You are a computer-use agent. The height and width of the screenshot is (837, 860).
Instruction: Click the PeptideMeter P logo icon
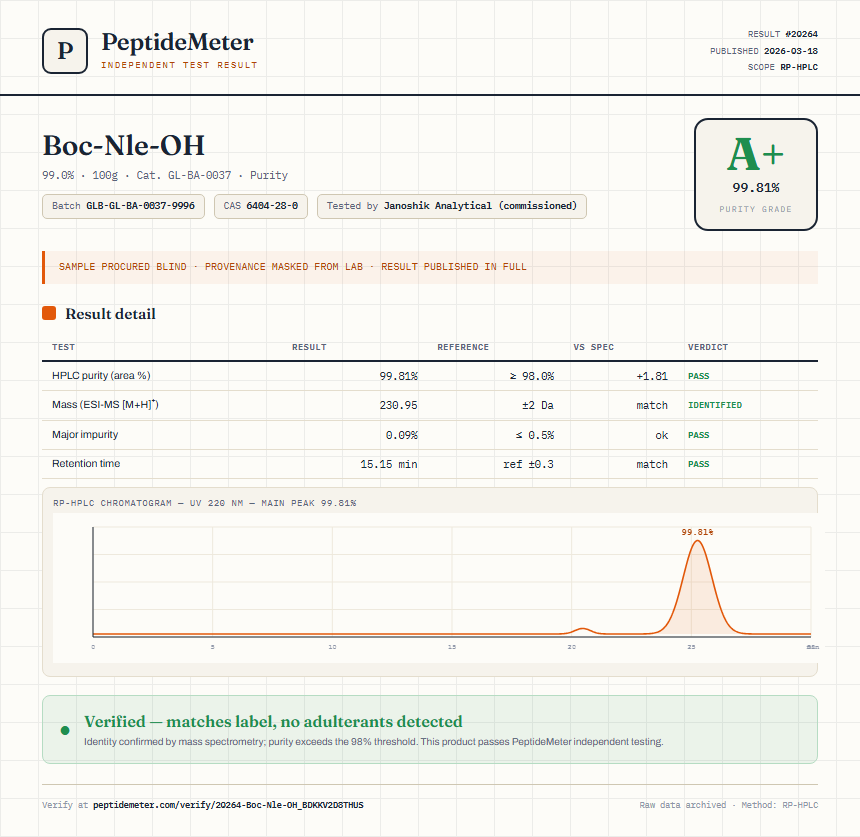tap(65, 51)
